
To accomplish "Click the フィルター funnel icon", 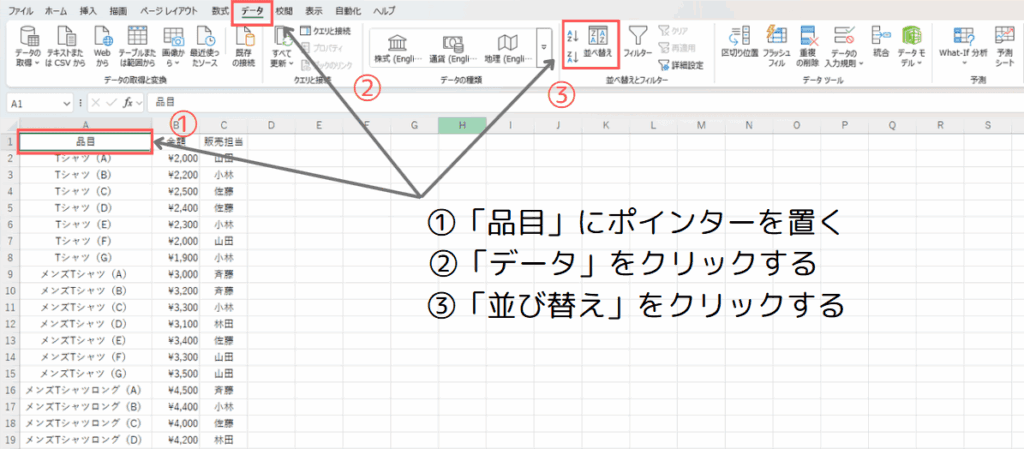I will 638,43.
